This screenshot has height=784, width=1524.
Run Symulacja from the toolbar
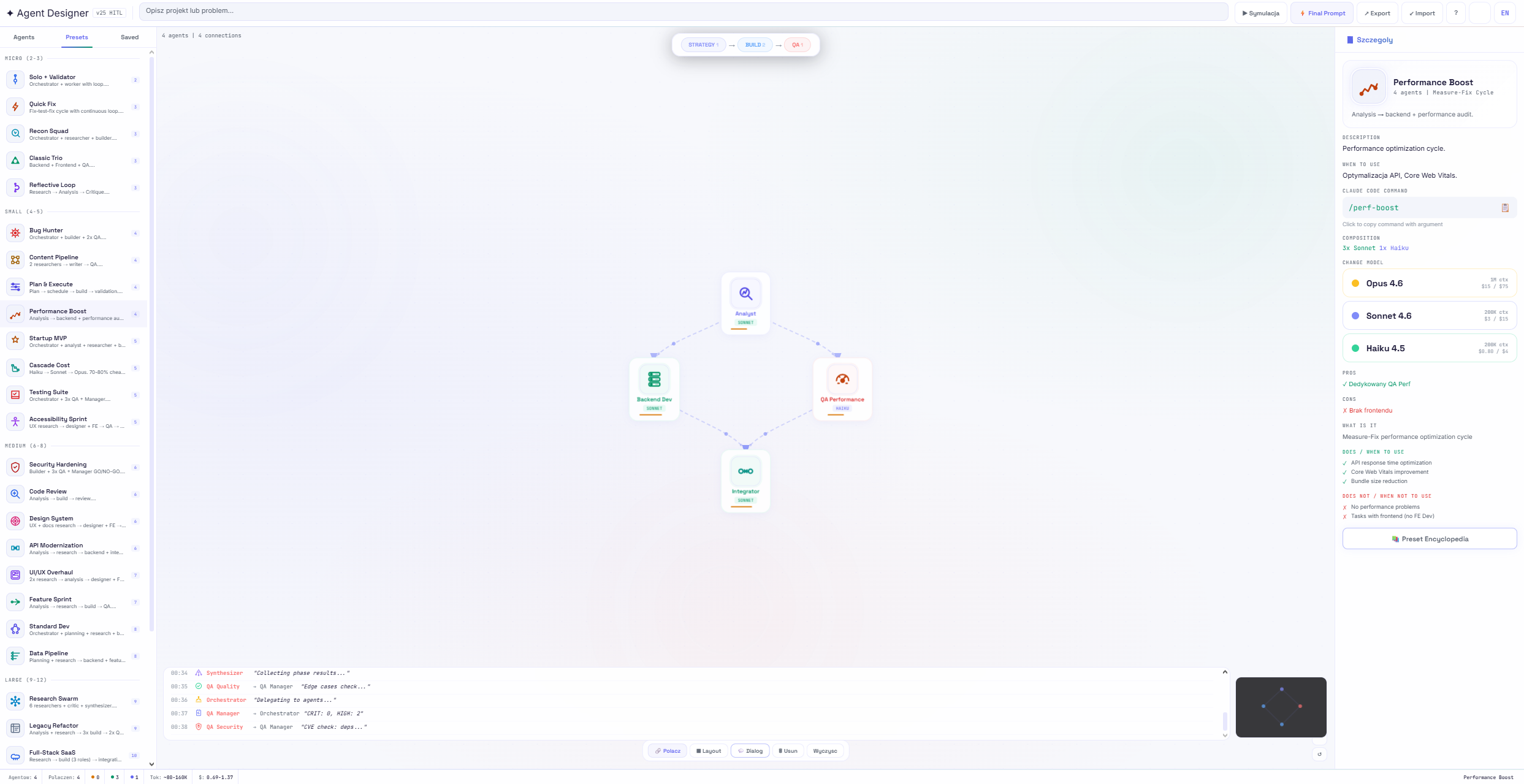pyautogui.click(x=1260, y=12)
